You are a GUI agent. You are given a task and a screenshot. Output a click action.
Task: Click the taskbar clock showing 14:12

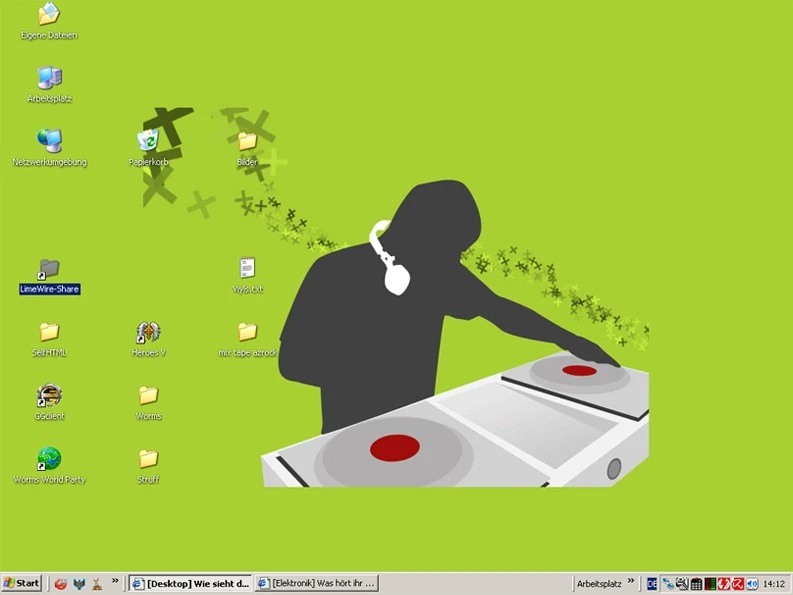[774, 583]
